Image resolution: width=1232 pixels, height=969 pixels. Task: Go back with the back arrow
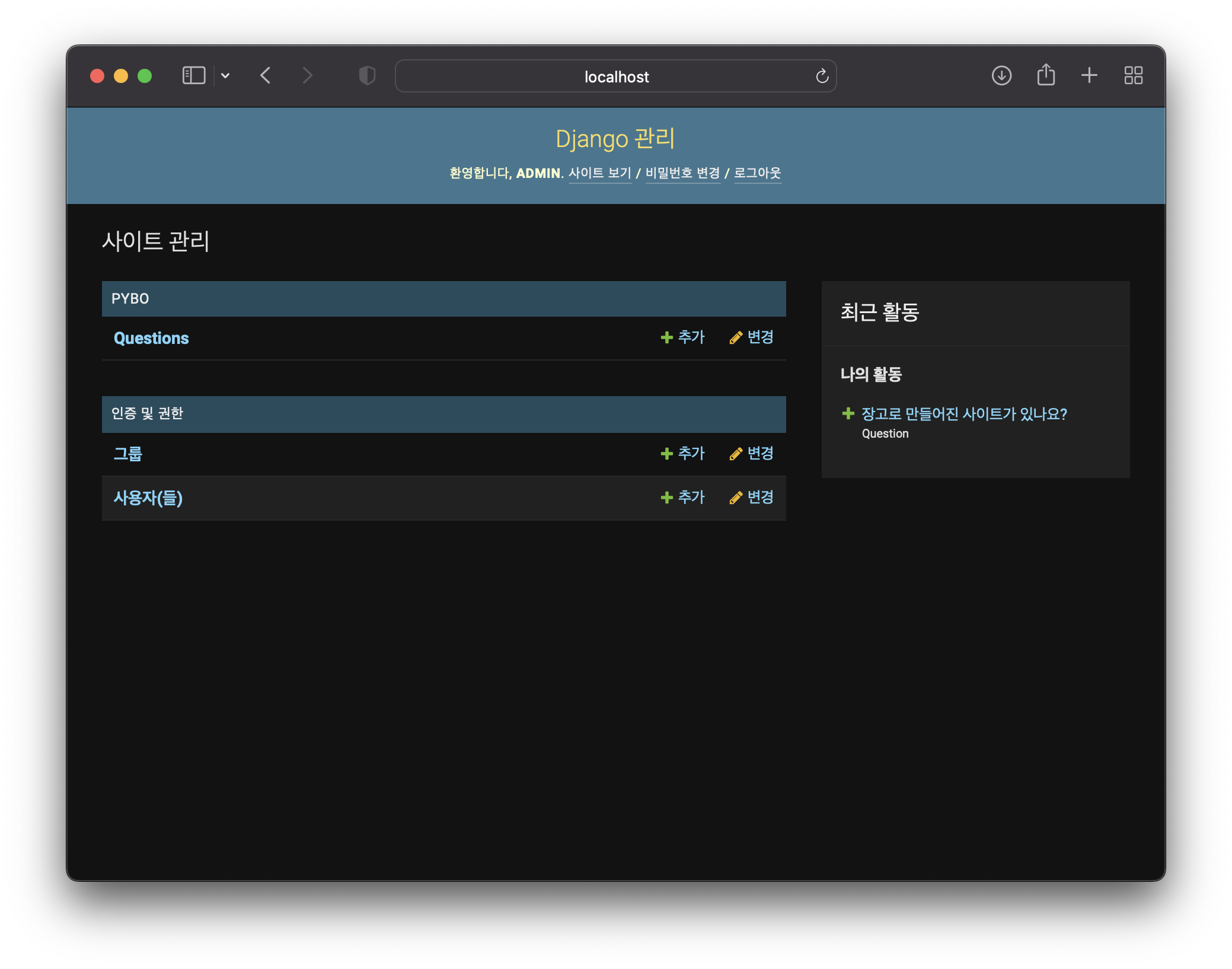coord(266,76)
